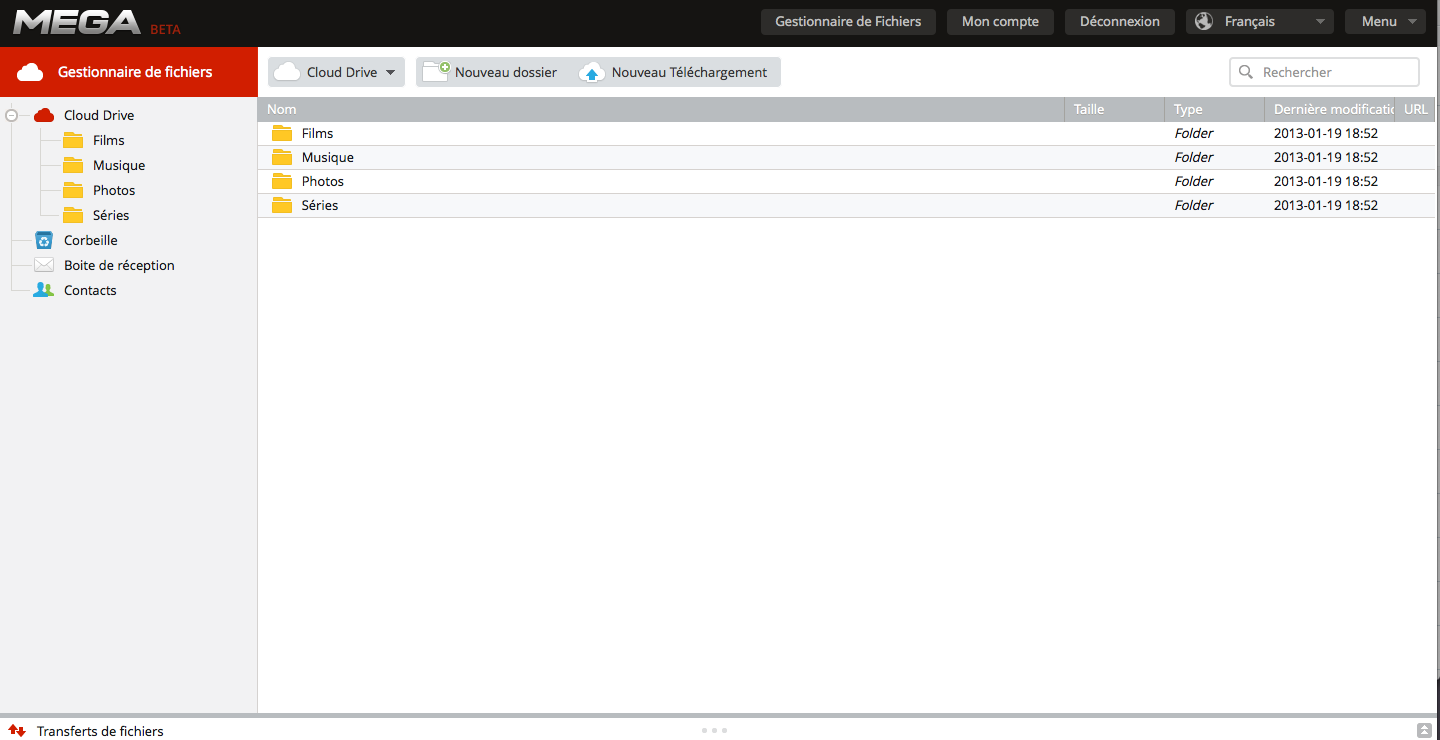Click the Corbeille recycle bin icon
Screen dimensions: 1440x740
(x=44, y=240)
